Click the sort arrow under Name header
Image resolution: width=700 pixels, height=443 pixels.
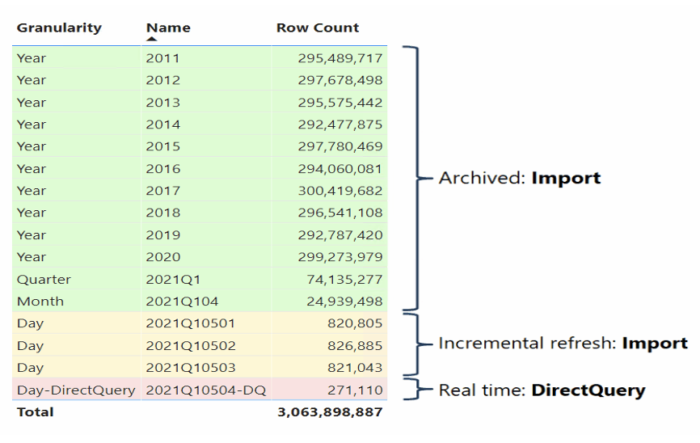[152, 40]
